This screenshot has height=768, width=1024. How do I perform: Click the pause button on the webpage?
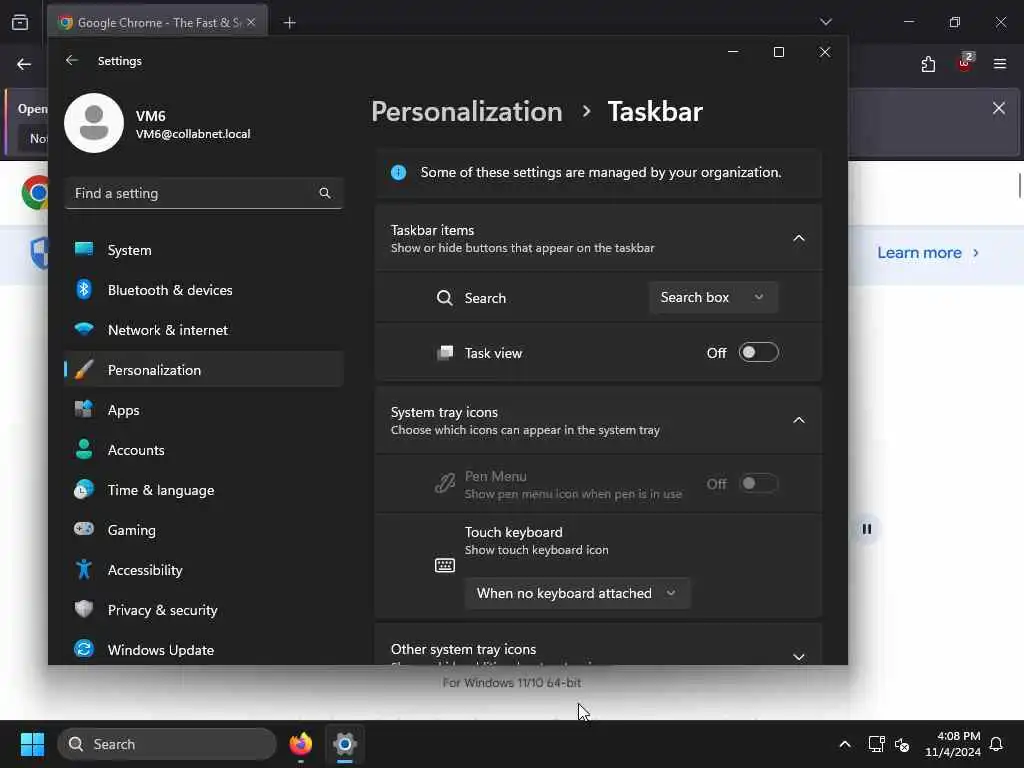pos(867,529)
